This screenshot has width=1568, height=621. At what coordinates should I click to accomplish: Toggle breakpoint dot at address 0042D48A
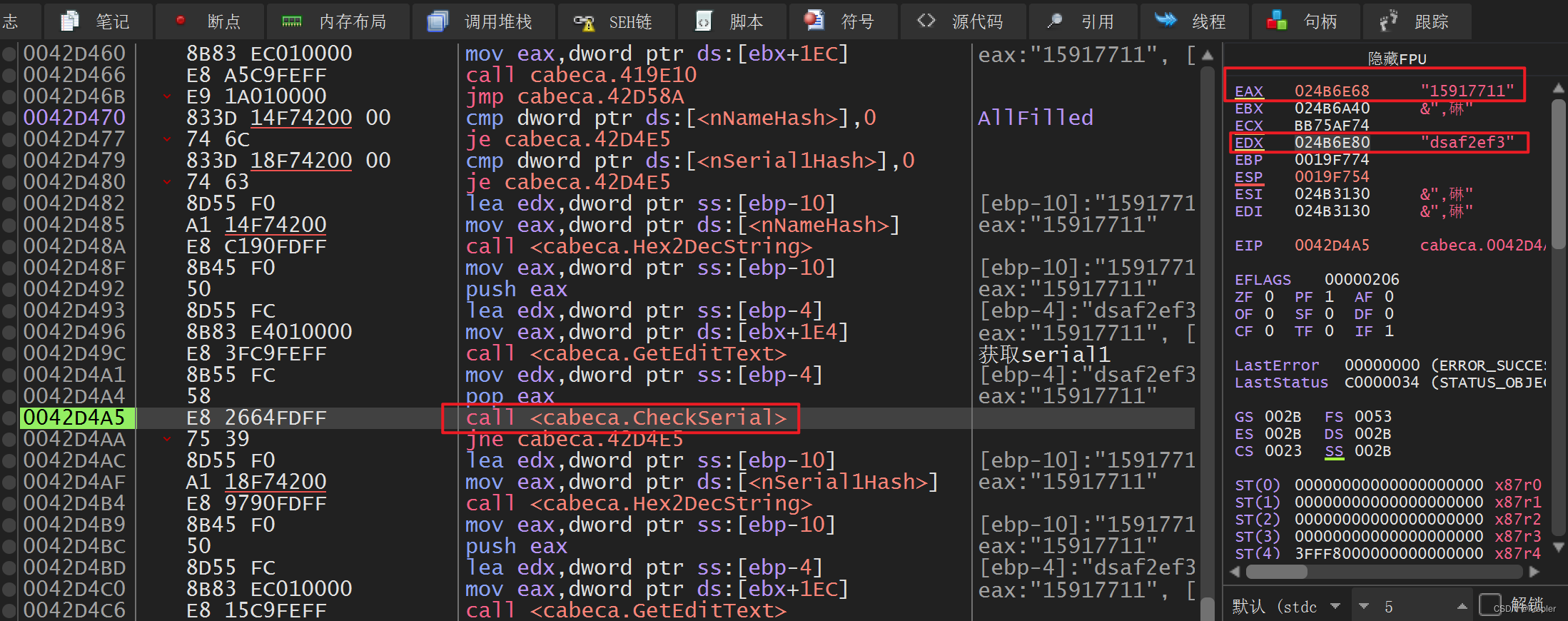pyautogui.click(x=9, y=246)
